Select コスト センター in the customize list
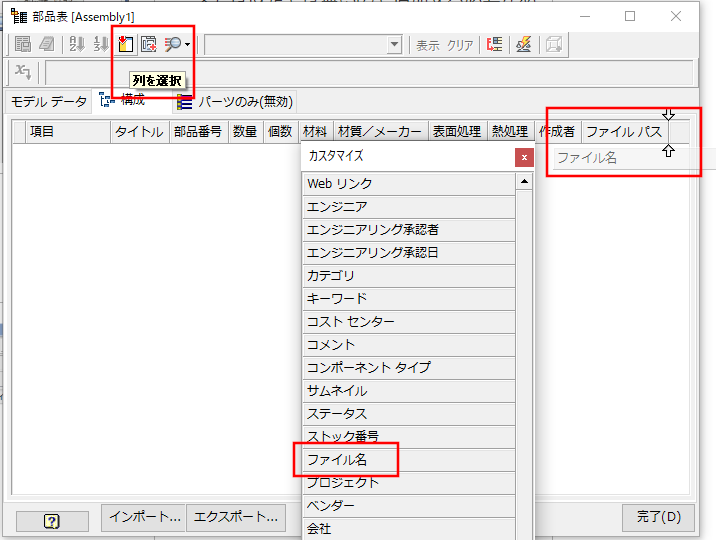716x540 pixels. click(x=409, y=322)
